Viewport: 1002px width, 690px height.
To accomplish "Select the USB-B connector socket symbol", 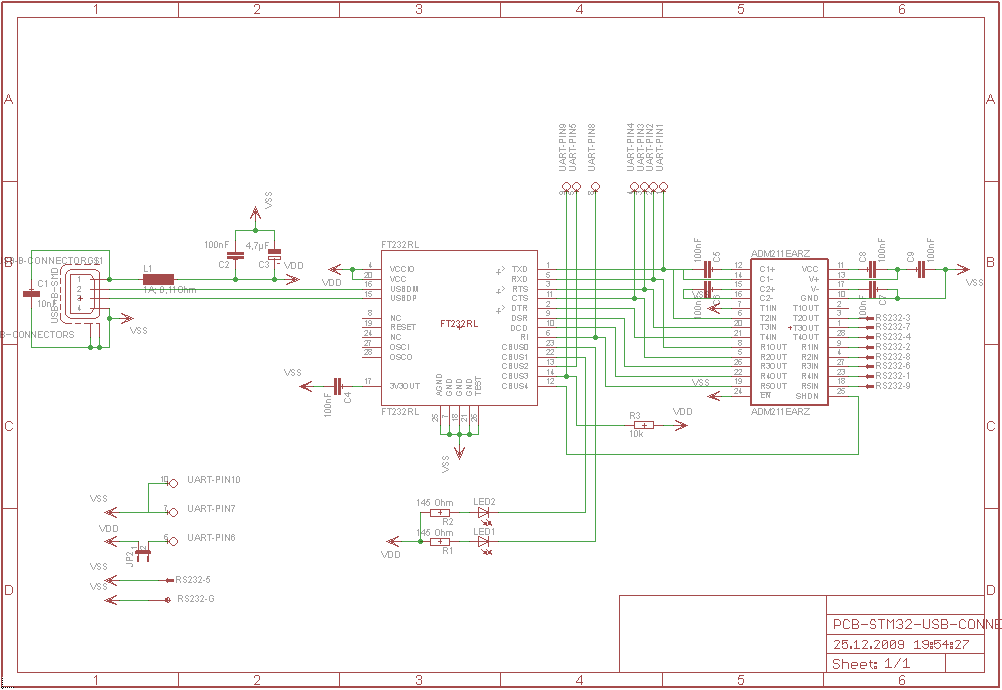I will click(x=79, y=293).
